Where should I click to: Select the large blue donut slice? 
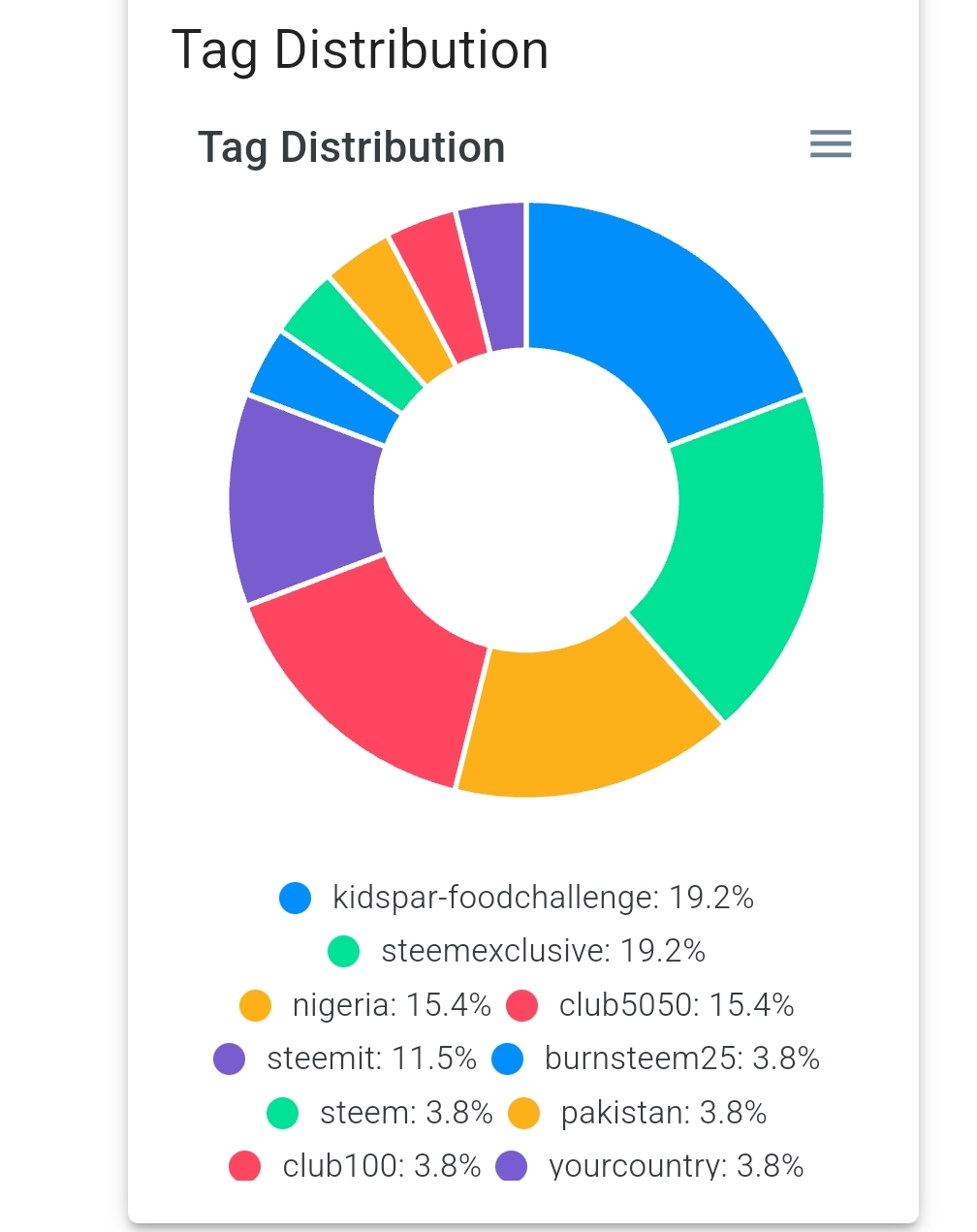[659, 310]
